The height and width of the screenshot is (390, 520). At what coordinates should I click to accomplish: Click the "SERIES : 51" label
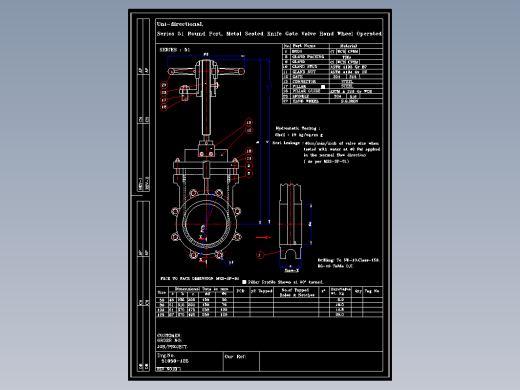pyautogui.click(x=175, y=50)
